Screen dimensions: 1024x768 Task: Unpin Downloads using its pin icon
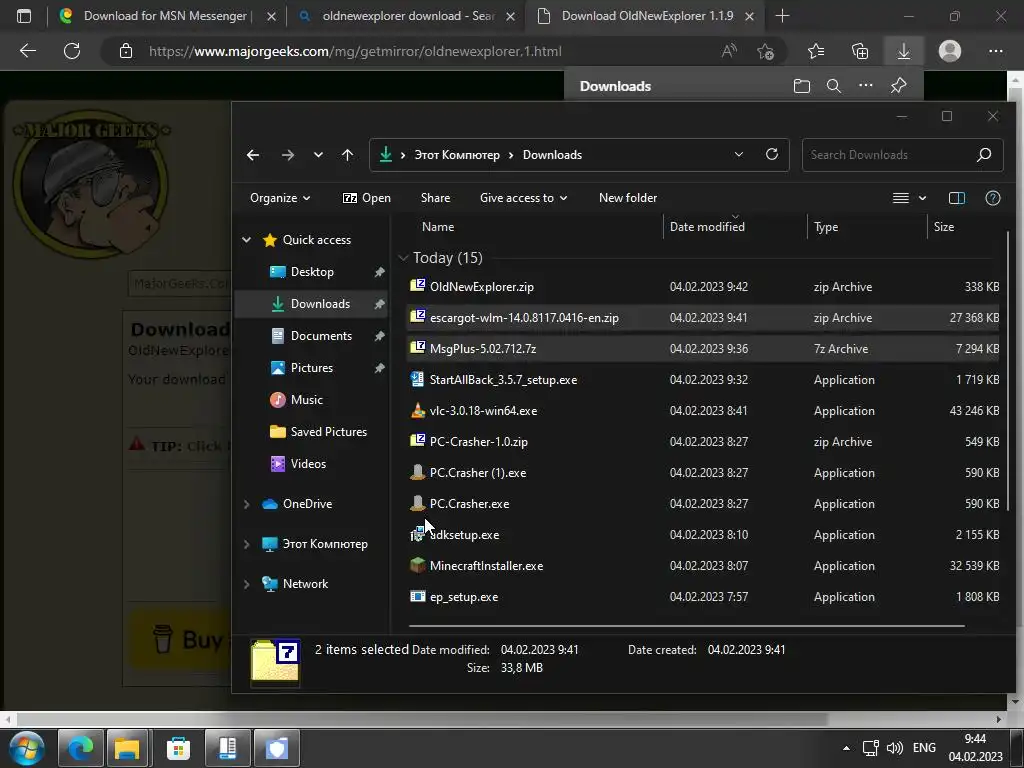(x=379, y=304)
